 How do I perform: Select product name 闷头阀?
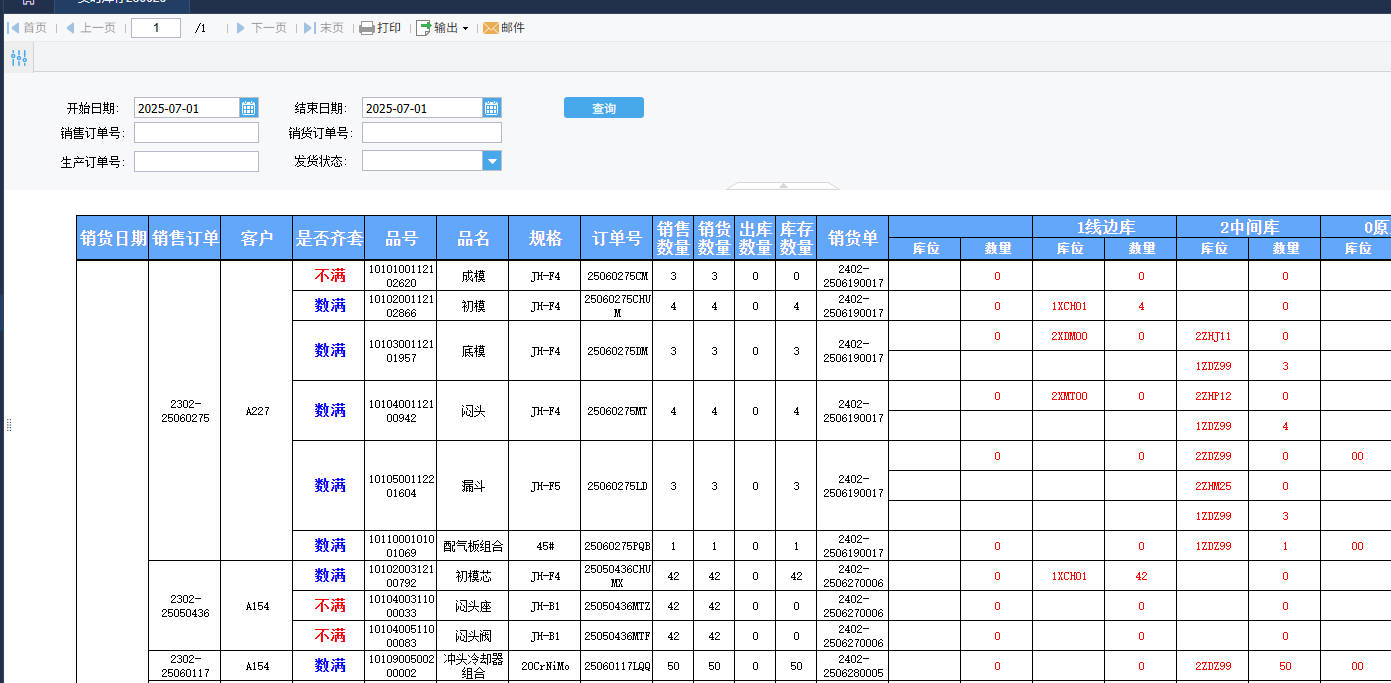pyautogui.click(x=473, y=636)
